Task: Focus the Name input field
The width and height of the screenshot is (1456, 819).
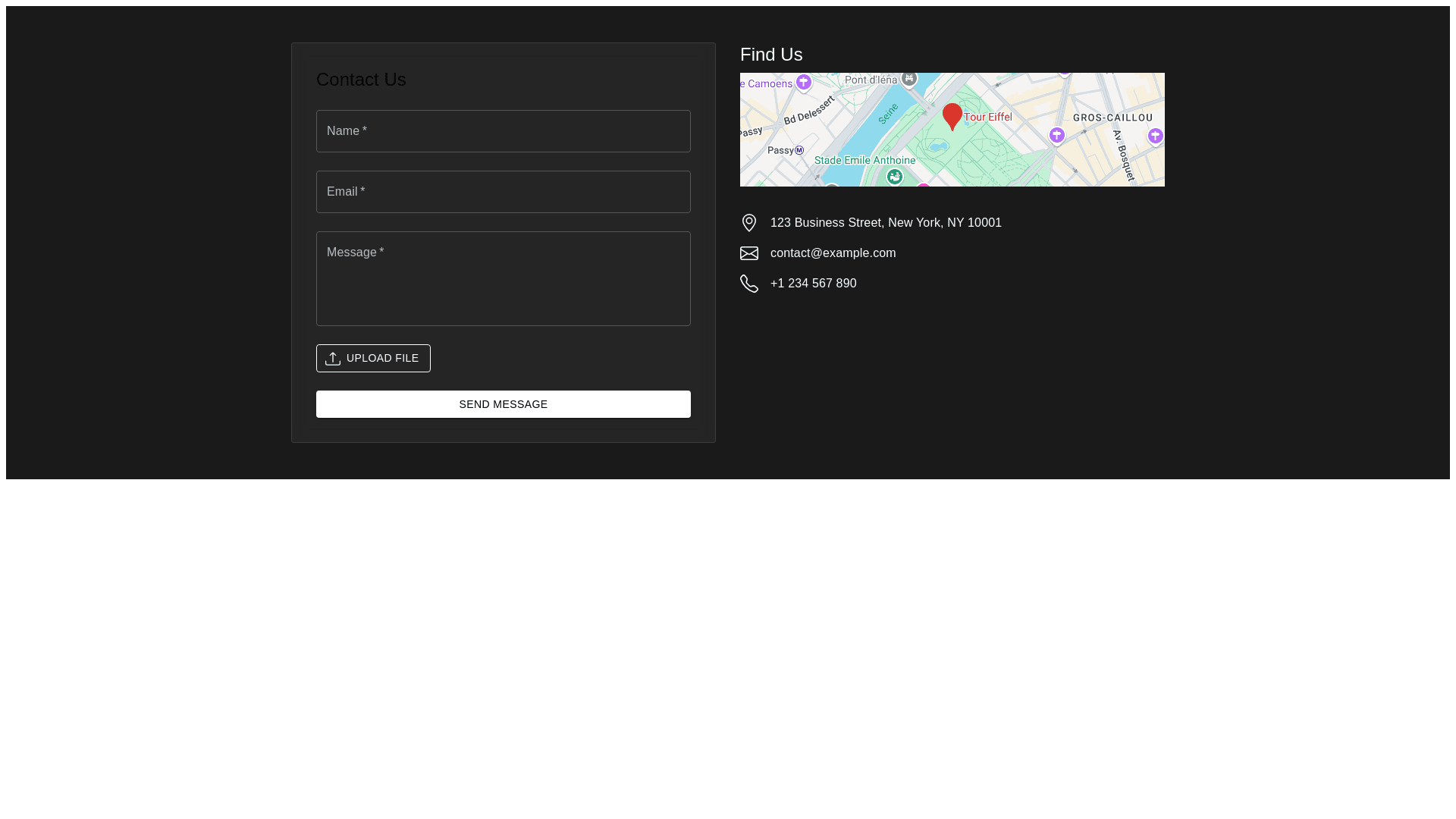Action: (x=503, y=131)
